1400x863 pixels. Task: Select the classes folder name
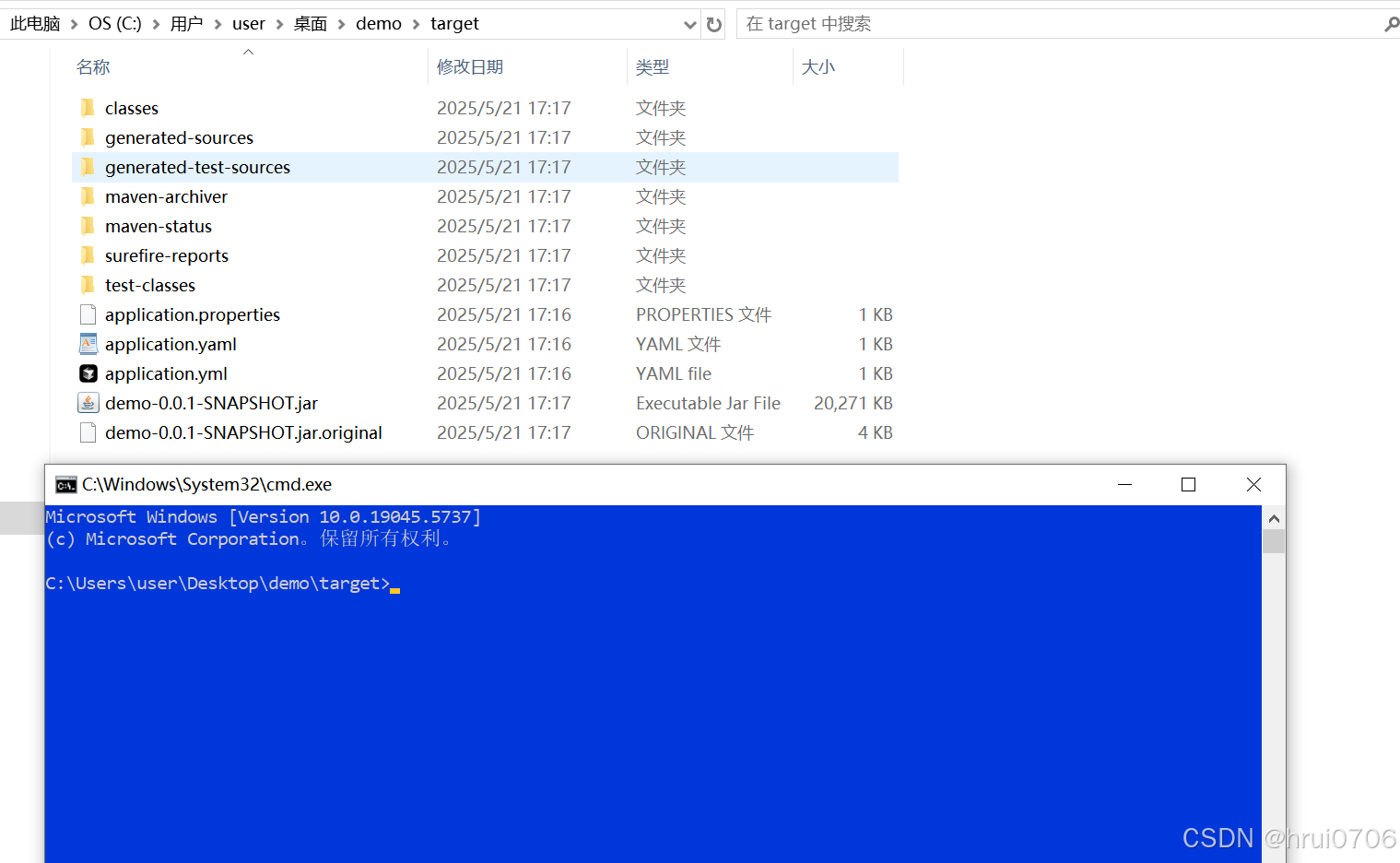coord(132,108)
